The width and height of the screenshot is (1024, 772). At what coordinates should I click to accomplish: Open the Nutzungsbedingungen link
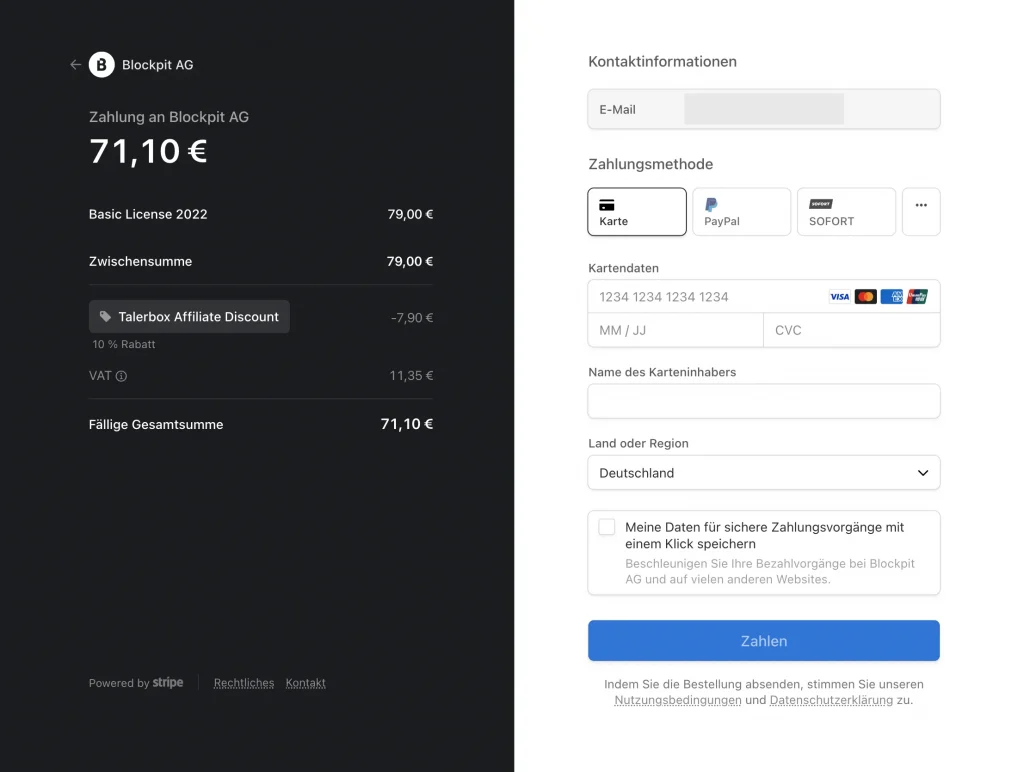678,701
